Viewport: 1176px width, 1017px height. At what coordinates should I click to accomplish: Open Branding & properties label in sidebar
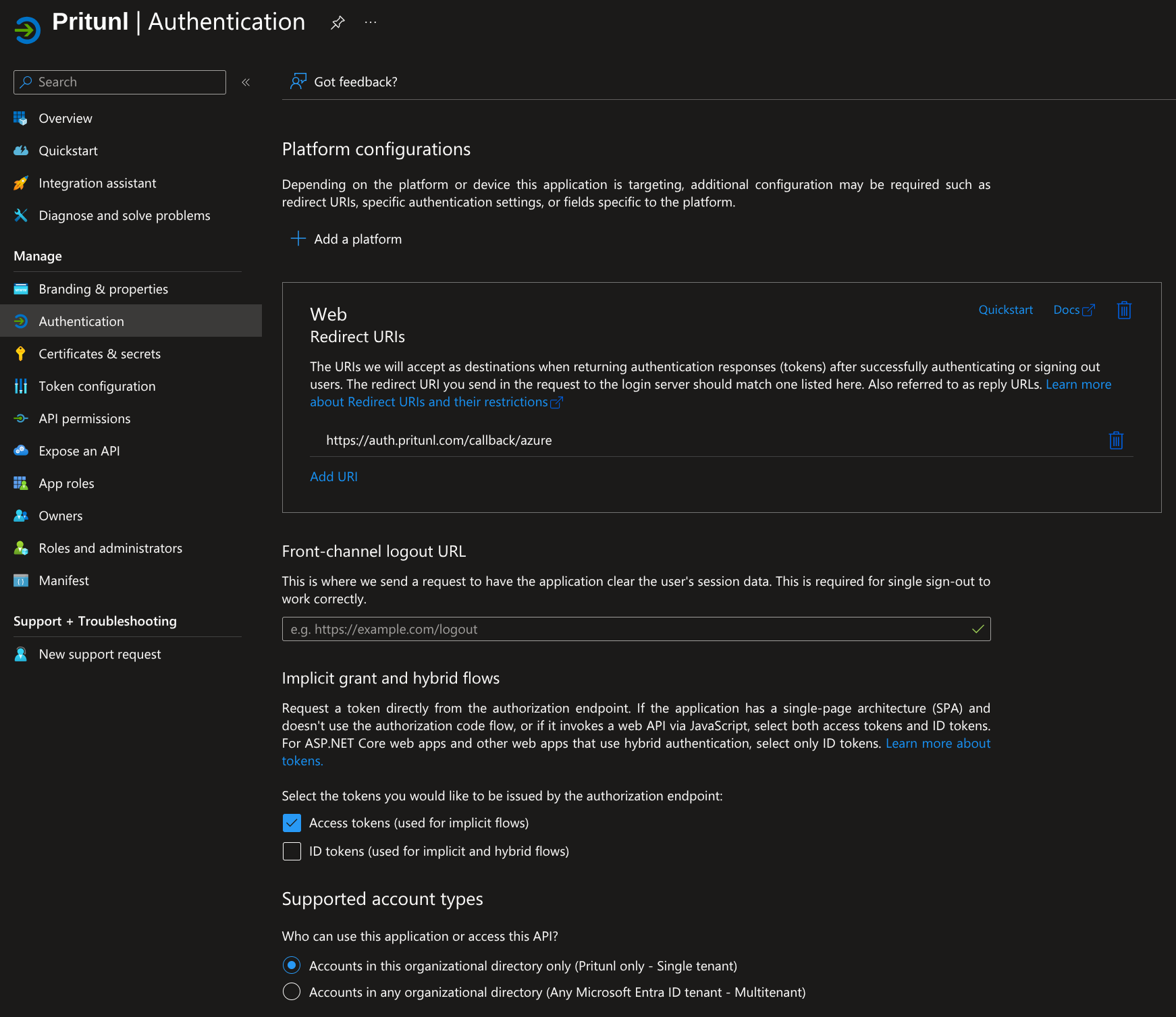103,289
